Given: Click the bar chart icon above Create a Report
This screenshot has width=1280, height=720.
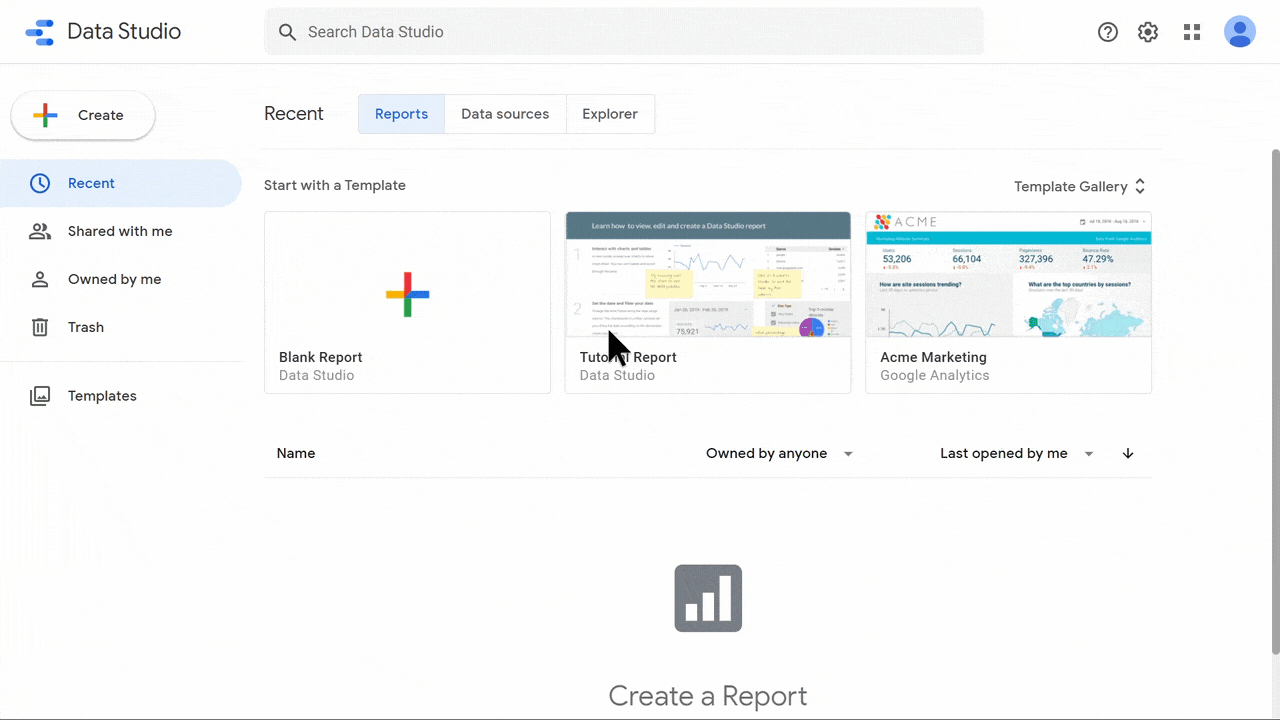Looking at the screenshot, I should (x=708, y=598).
